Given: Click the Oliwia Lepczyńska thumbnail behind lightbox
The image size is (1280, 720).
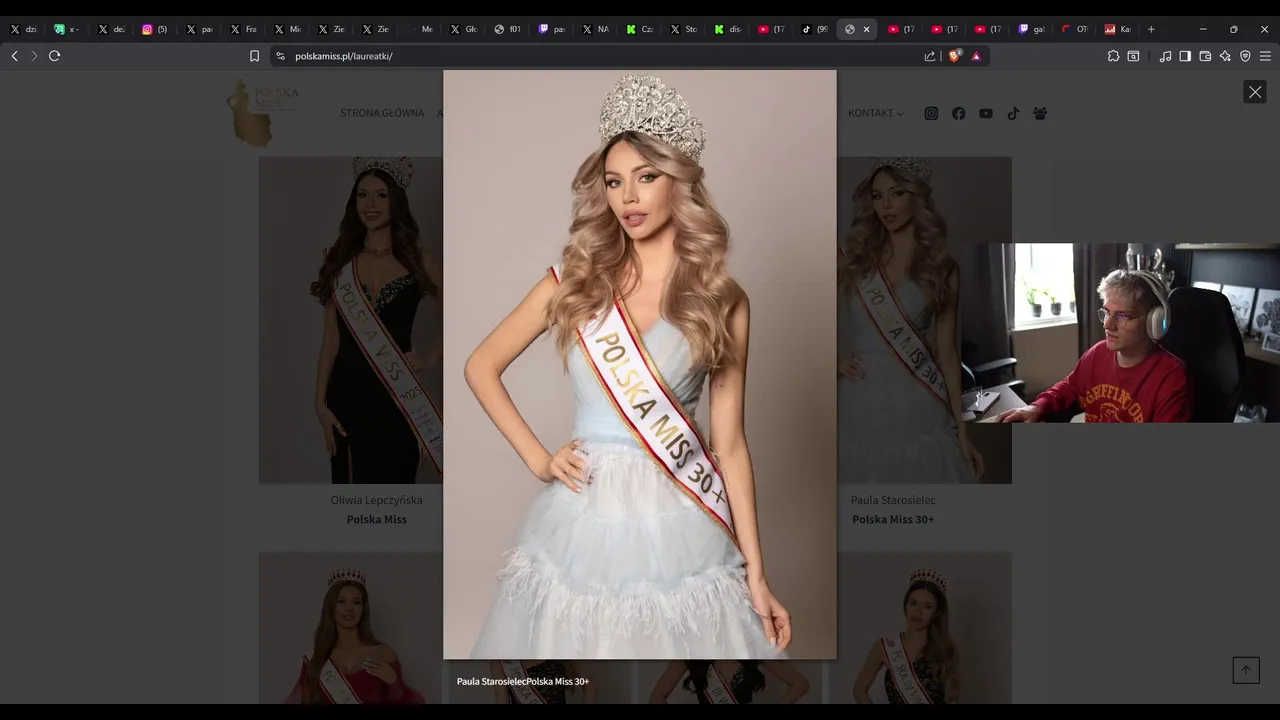Looking at the screenshot, I should coord(351,320).
